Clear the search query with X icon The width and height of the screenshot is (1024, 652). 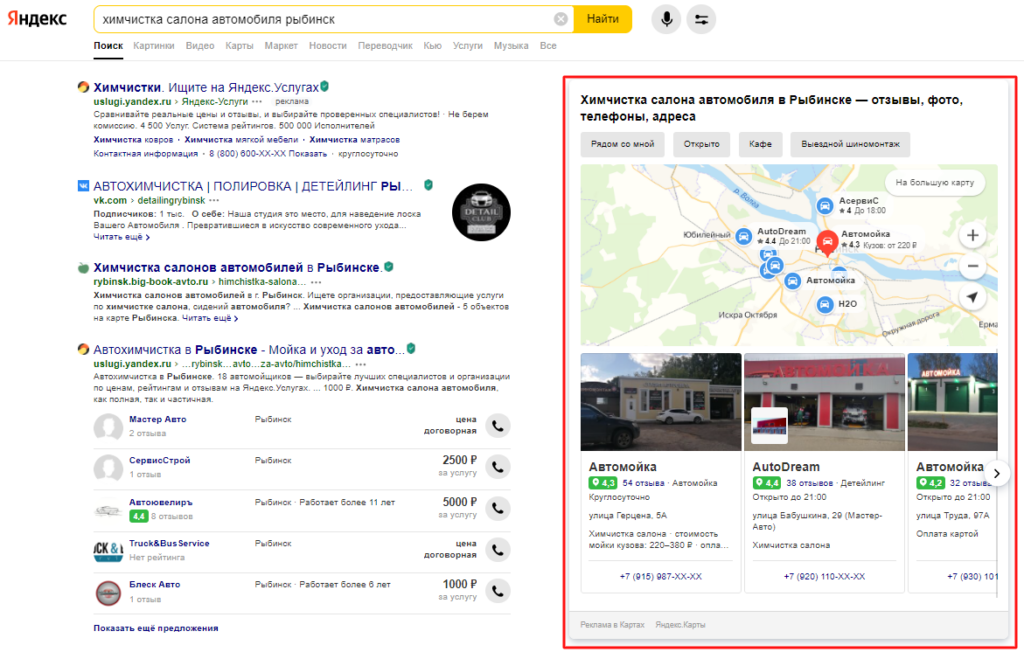561,19
